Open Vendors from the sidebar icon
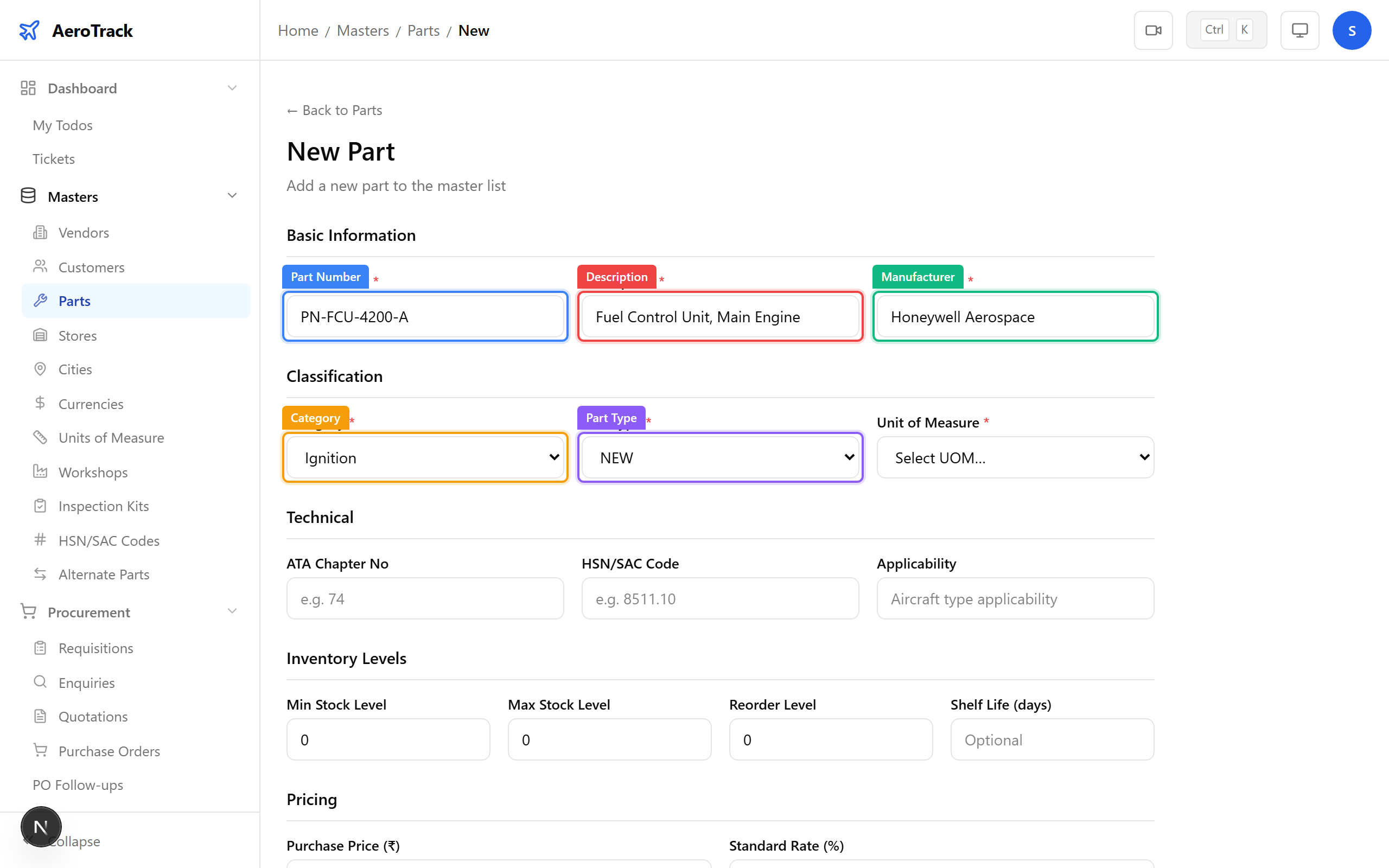1389x868 pixels. pos(40,233)
